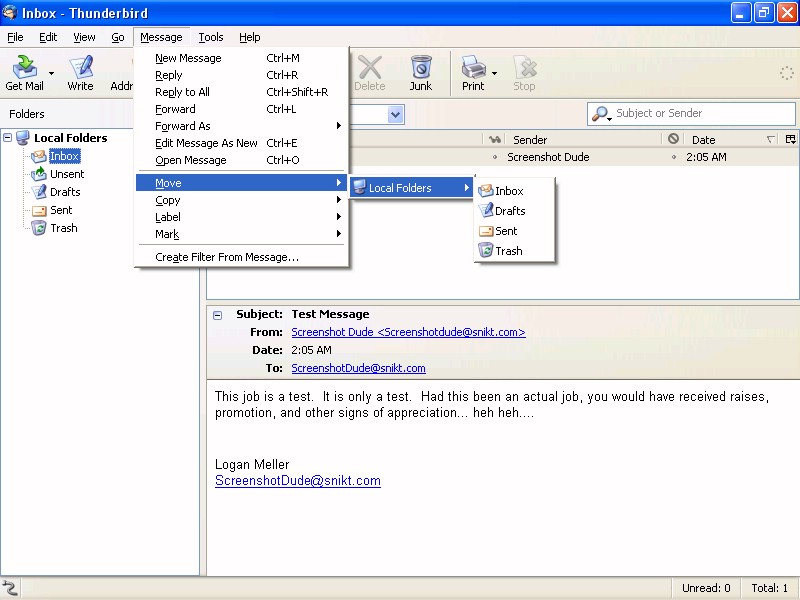Click the 2:05 AM date cell in message list

click(706, 157)
